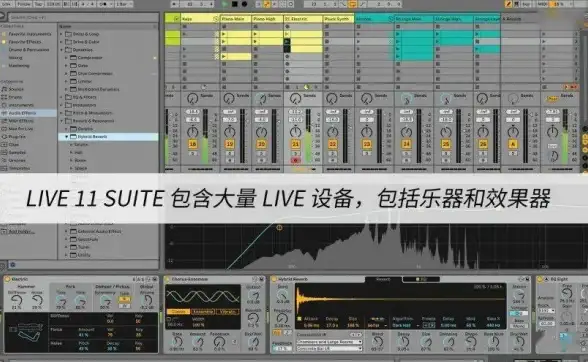Launch the first clip in Strings Main track
The height and width of the screenshot is (362, 588).
coord(398,34)
